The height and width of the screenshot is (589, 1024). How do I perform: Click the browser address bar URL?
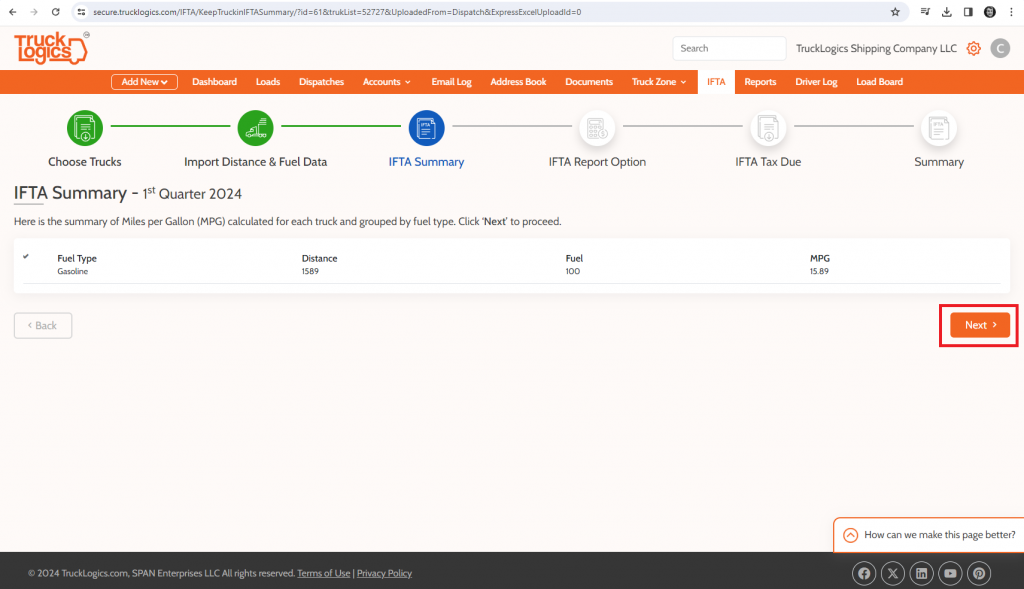point(337,12)
